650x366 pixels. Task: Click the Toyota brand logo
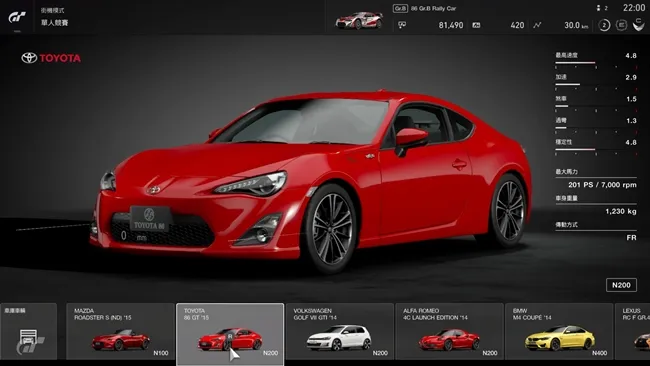click(x=51, y=58)
